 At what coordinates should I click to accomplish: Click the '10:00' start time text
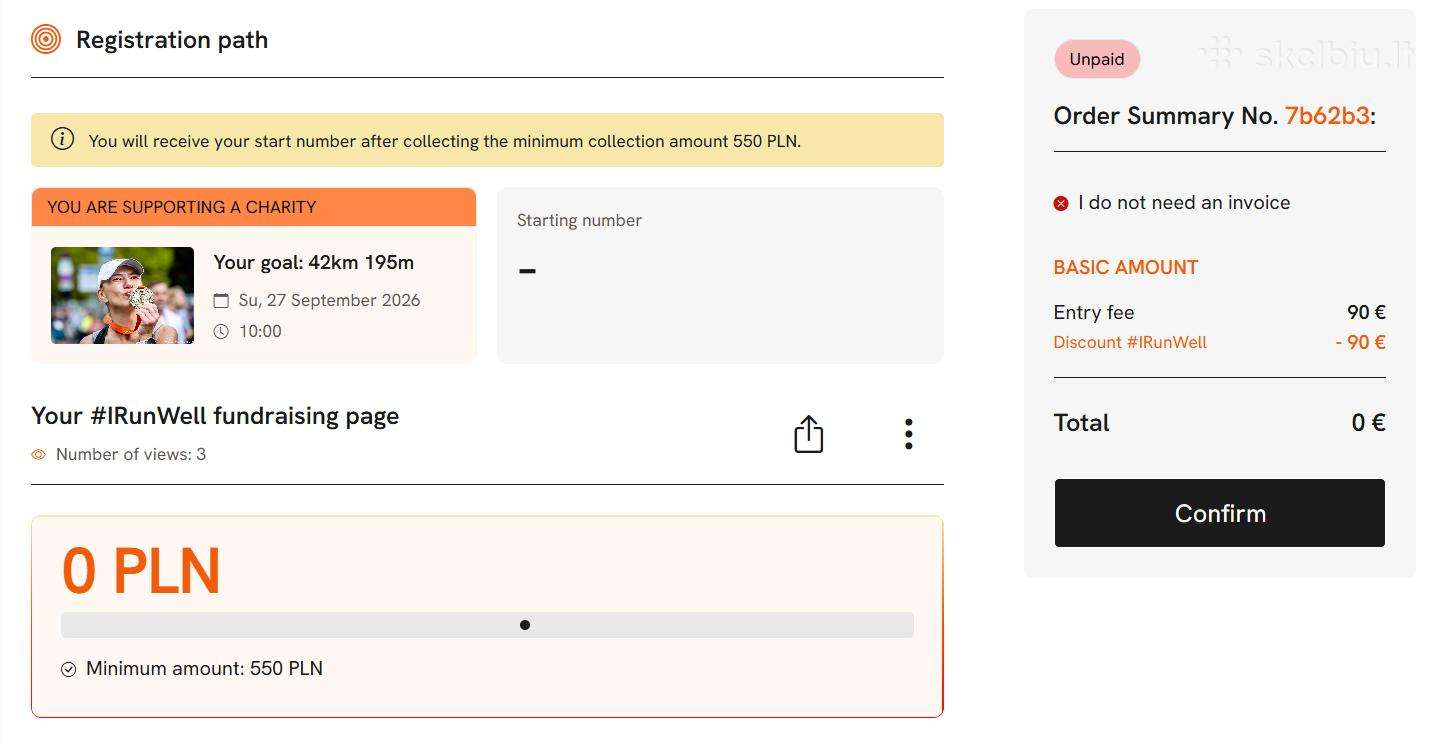[260, 332]
